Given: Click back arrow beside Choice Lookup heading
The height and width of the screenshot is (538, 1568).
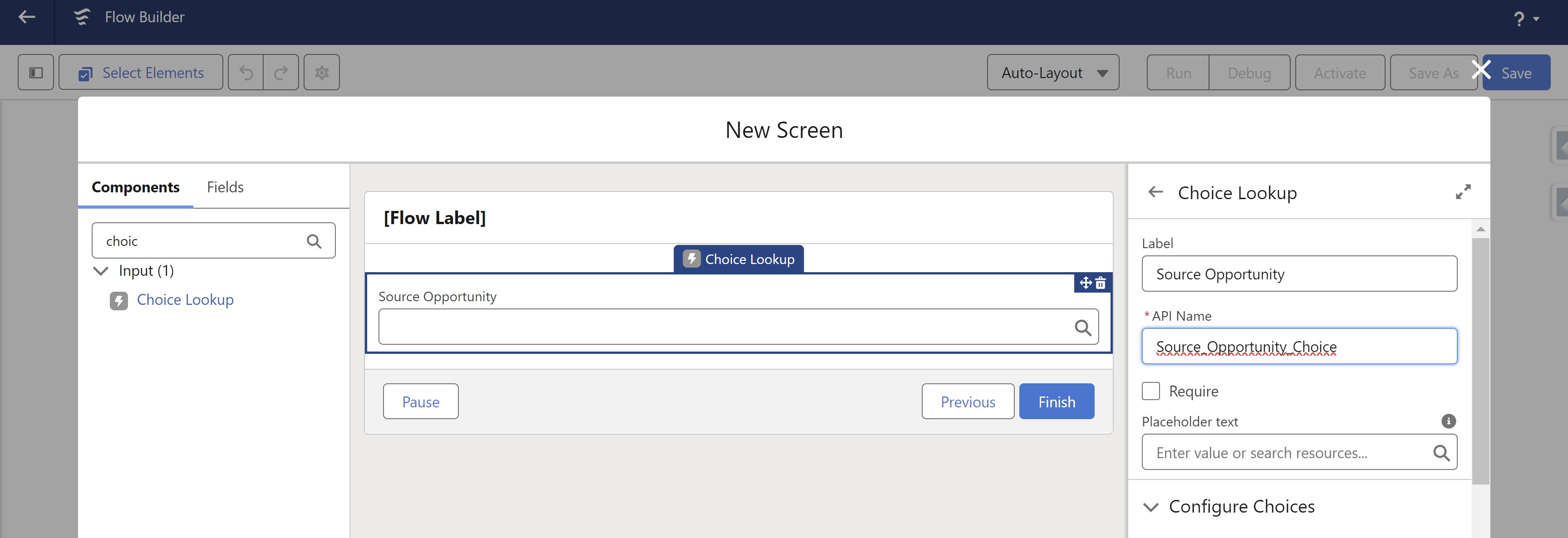Looking at the screenshot, I should [x=1155, y=192].
